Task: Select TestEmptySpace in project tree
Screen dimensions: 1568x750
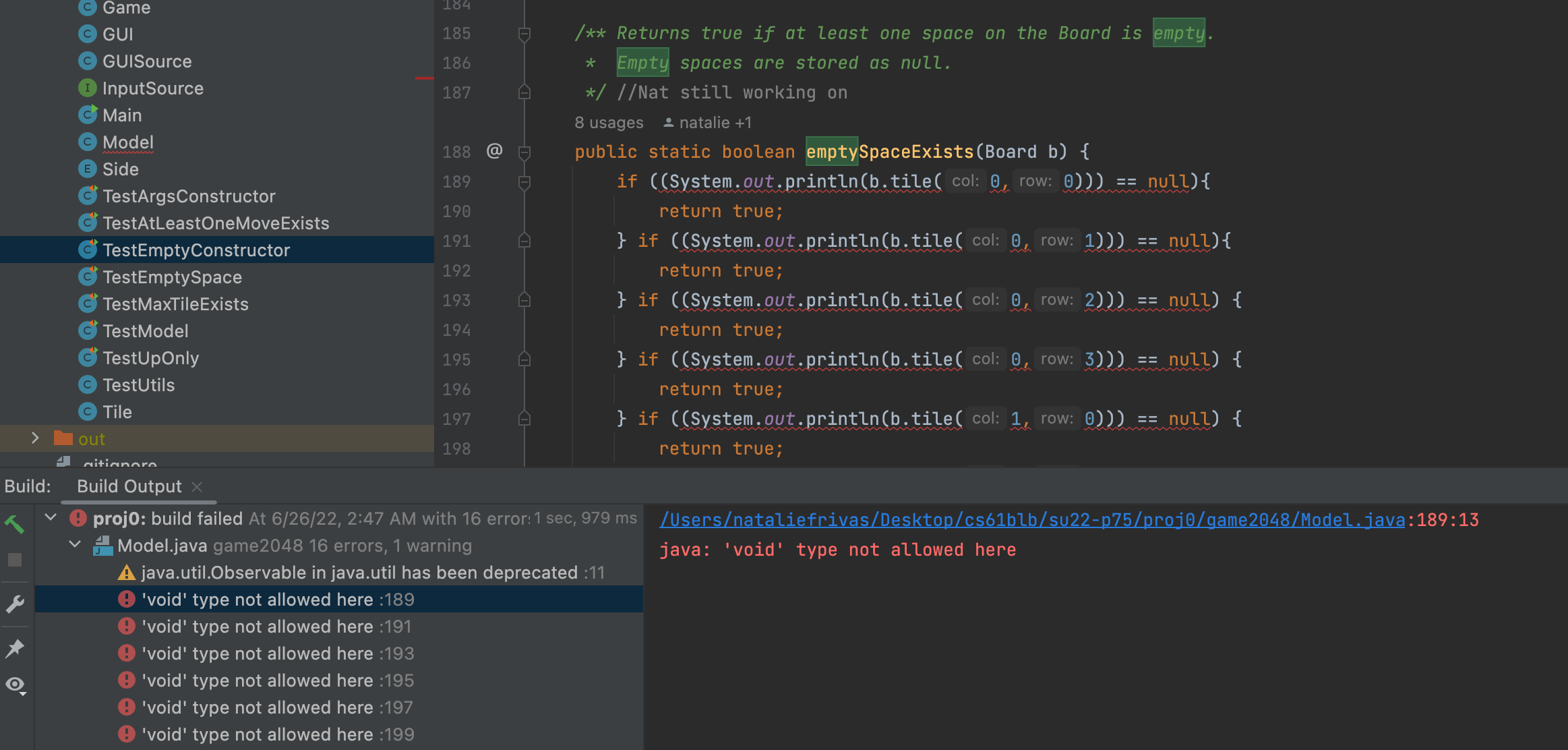Action: 172,277
